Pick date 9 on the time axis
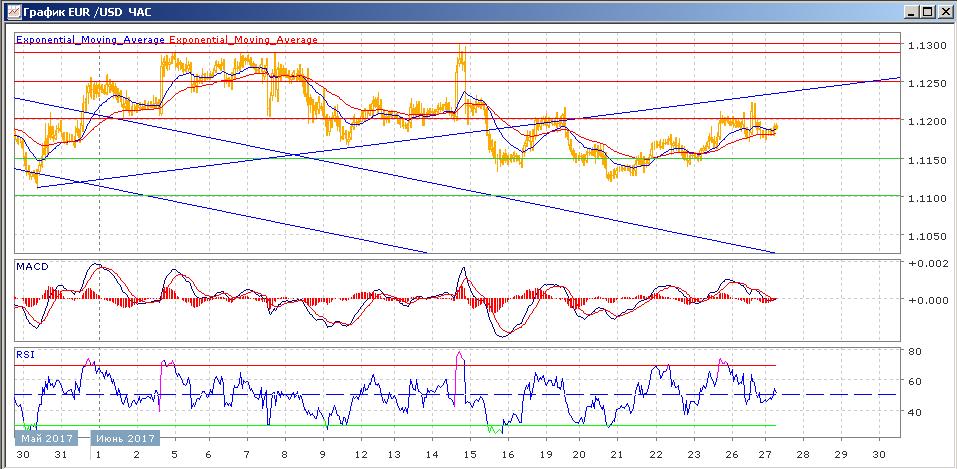This screenshot has width=957, height=469. pos(323,453)
